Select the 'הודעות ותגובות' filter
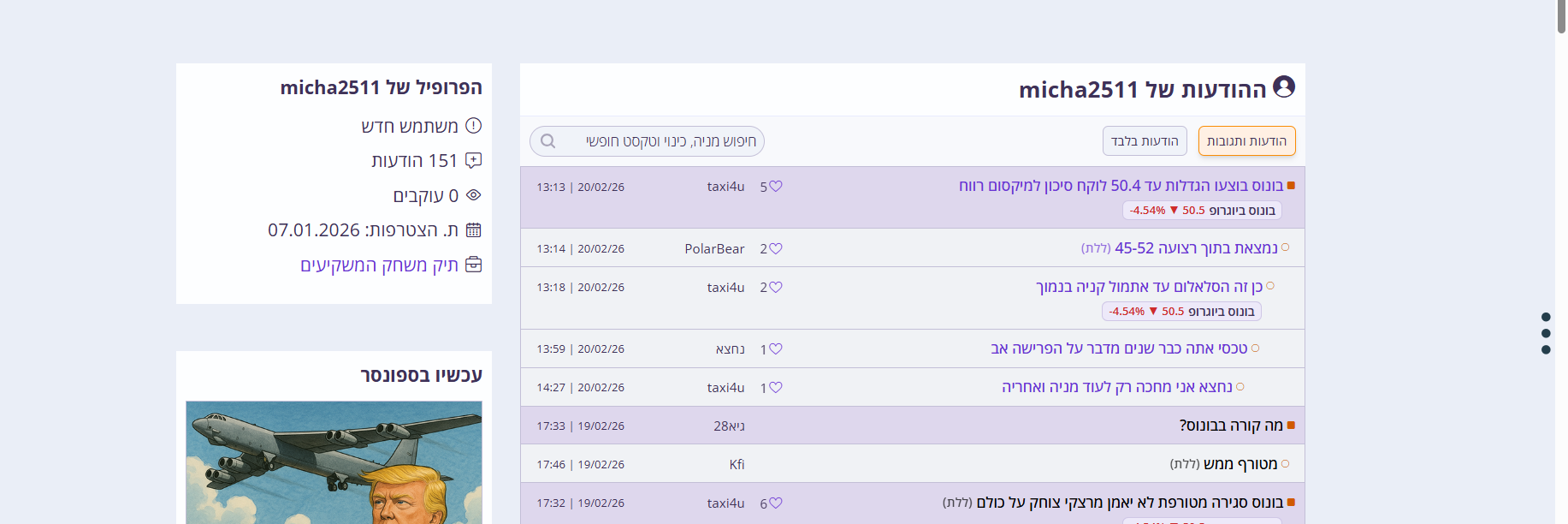This screenshot has width=1568, height=524. click(1246, 141)
